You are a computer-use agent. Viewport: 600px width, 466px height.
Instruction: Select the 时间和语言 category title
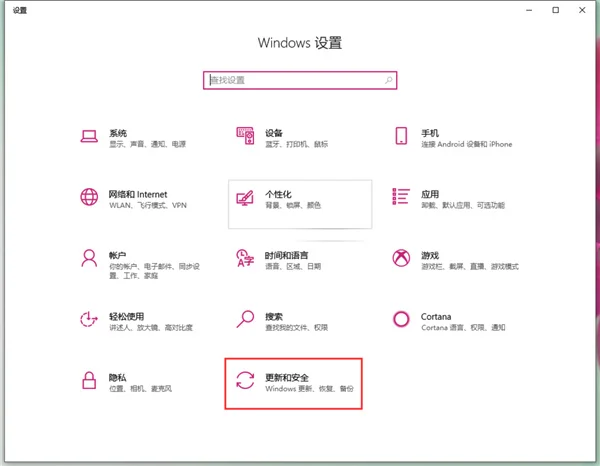287,255
